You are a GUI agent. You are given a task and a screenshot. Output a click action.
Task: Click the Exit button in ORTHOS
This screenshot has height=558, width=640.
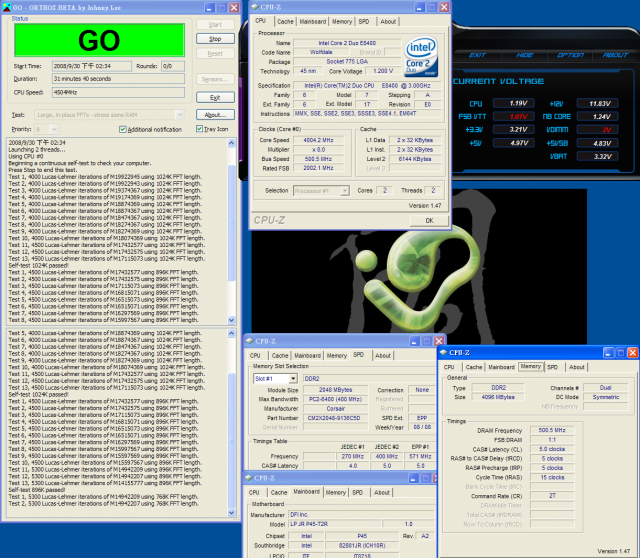(x=215, y=98)
